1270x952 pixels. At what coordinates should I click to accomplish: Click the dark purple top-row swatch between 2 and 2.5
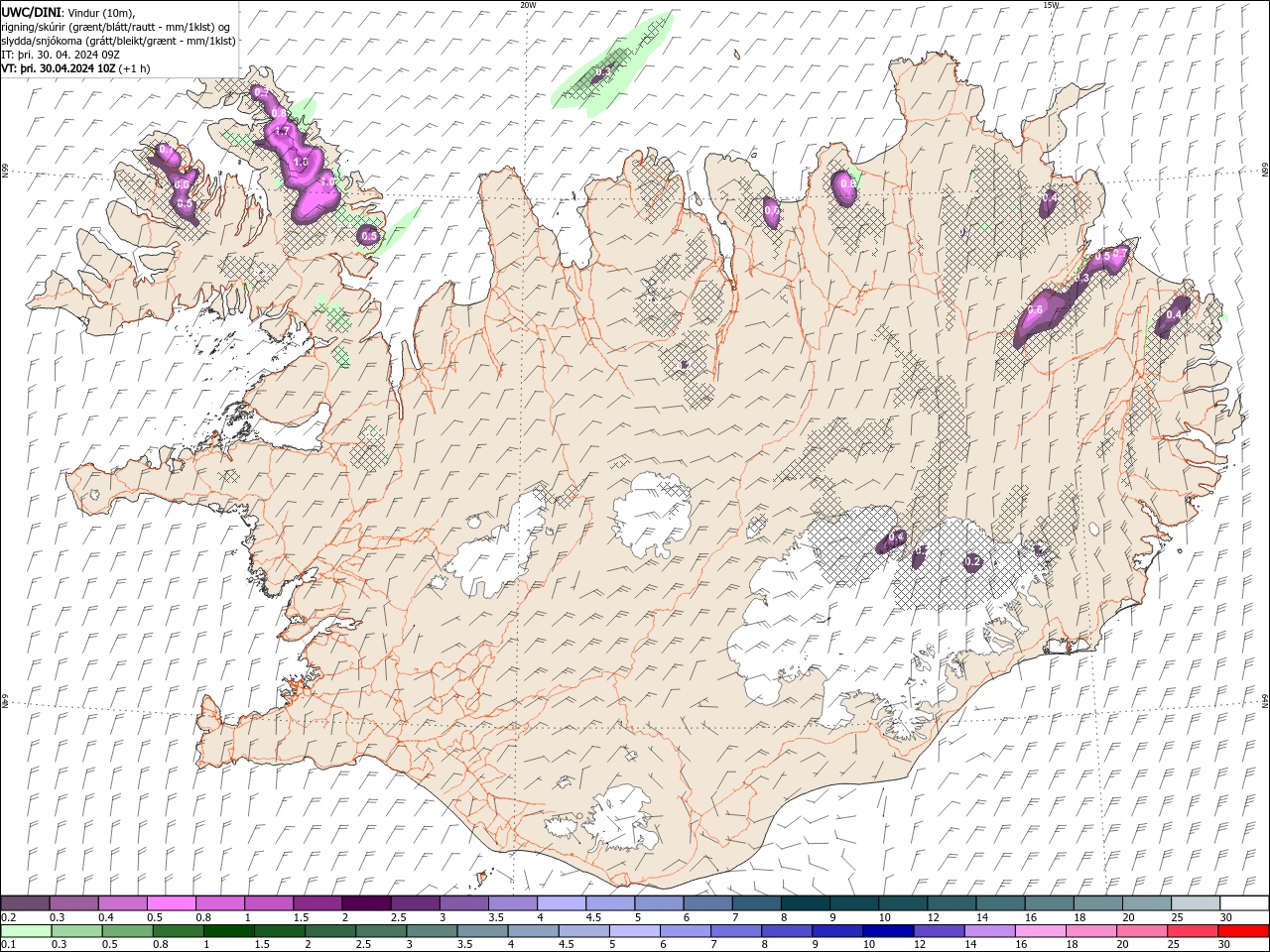366,903
